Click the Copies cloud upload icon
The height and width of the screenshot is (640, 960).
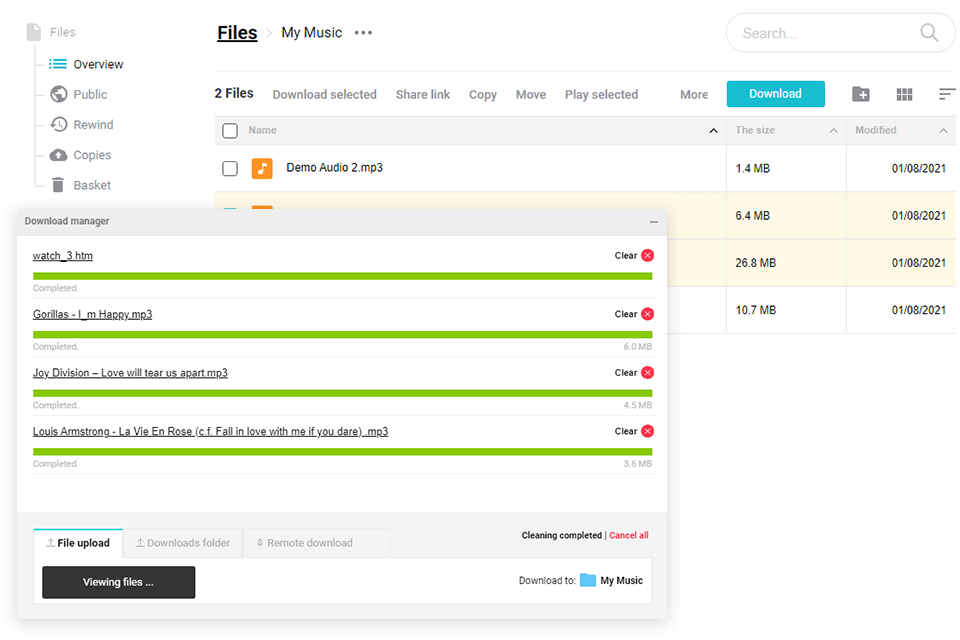click(58, 155)
